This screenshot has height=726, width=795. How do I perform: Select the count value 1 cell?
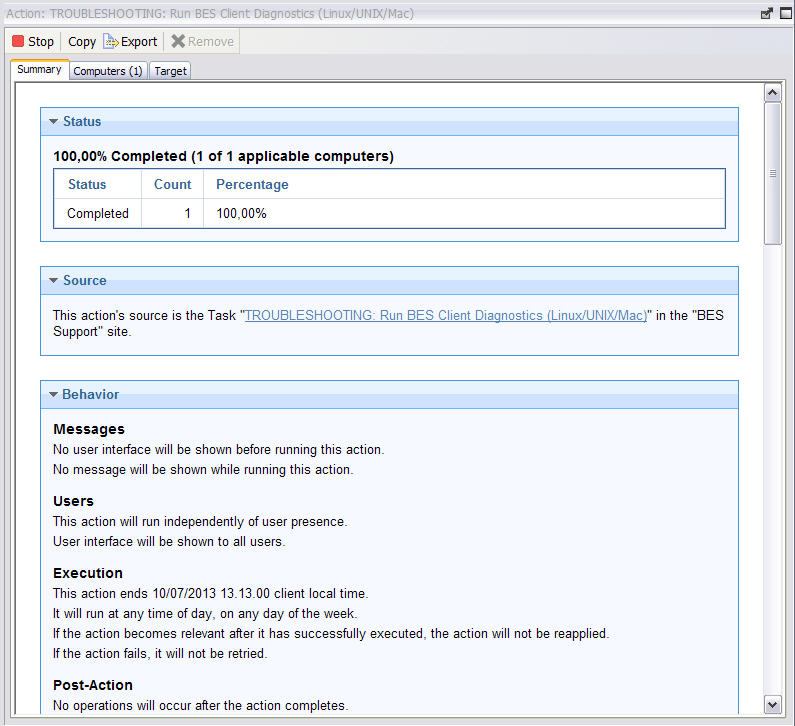pos(172,213)
